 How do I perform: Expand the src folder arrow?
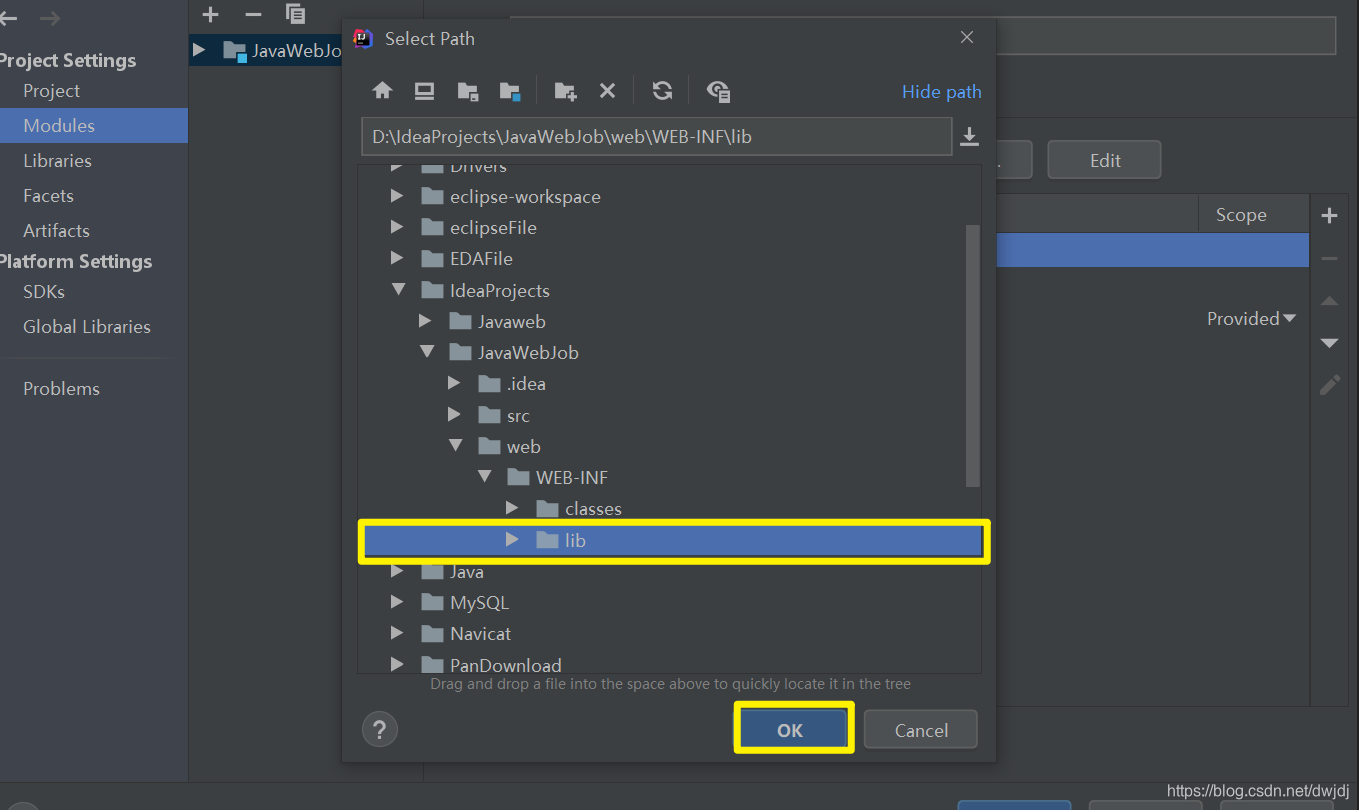[454, 415]
